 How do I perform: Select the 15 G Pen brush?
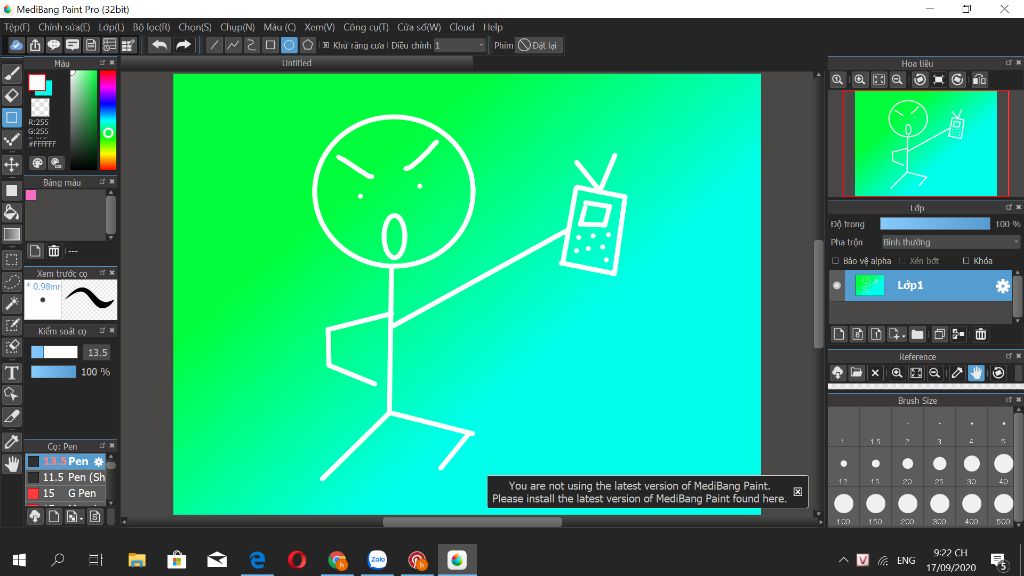[66, 493]
